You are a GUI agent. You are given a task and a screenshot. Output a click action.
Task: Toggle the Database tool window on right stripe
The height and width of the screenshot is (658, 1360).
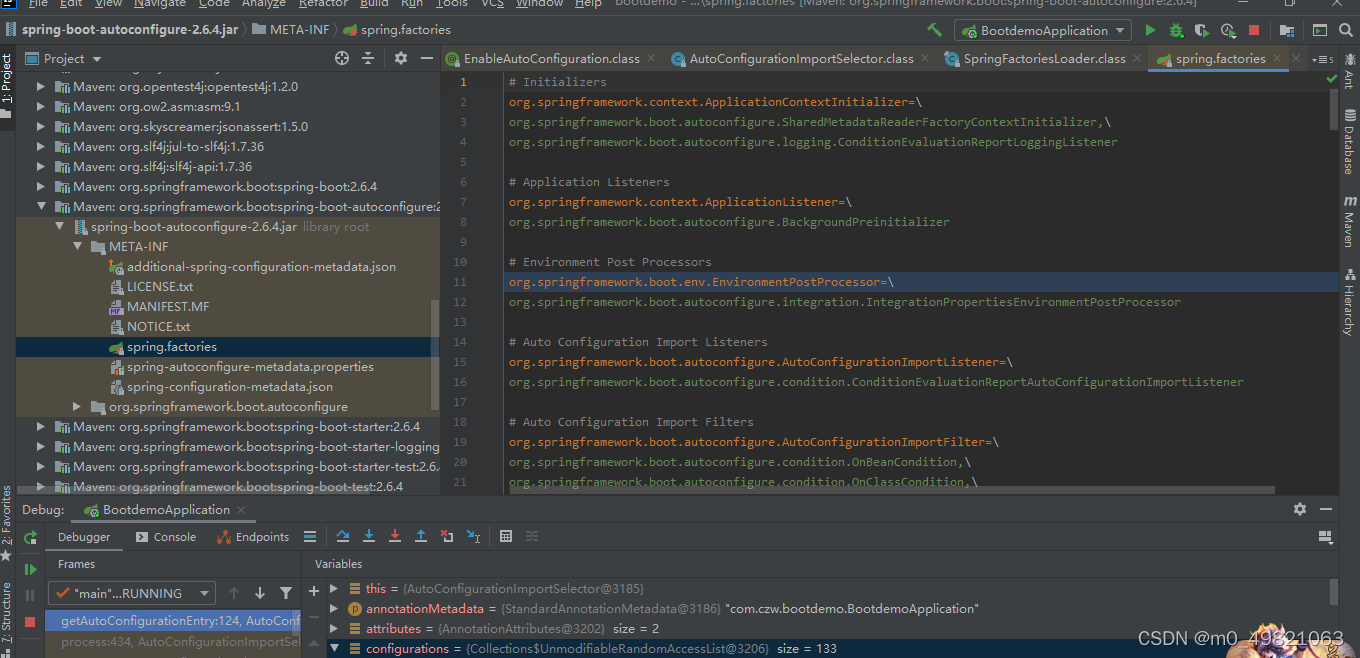pos(1349,143)
